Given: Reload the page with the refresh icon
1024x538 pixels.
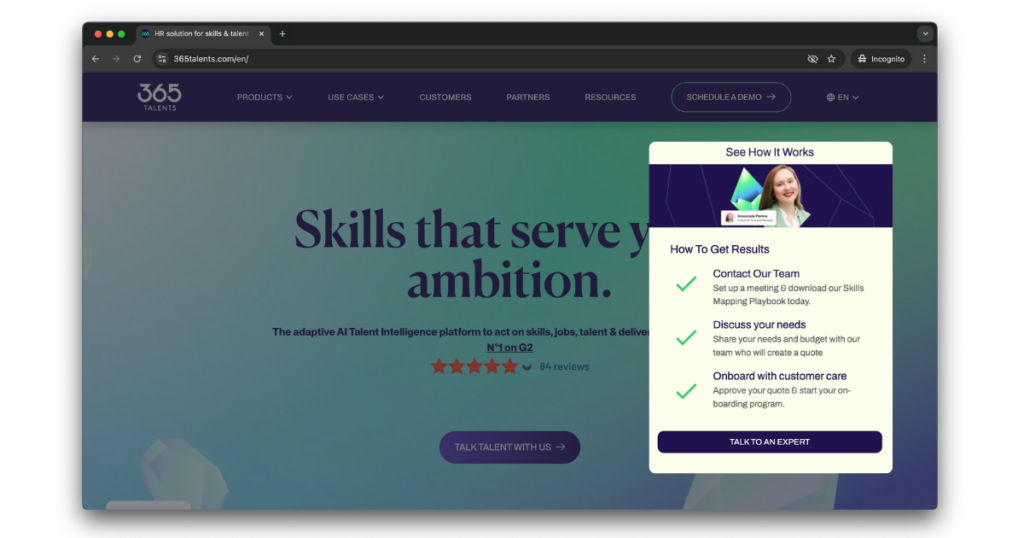Looking at the screenshot, I should coord(137,59).
